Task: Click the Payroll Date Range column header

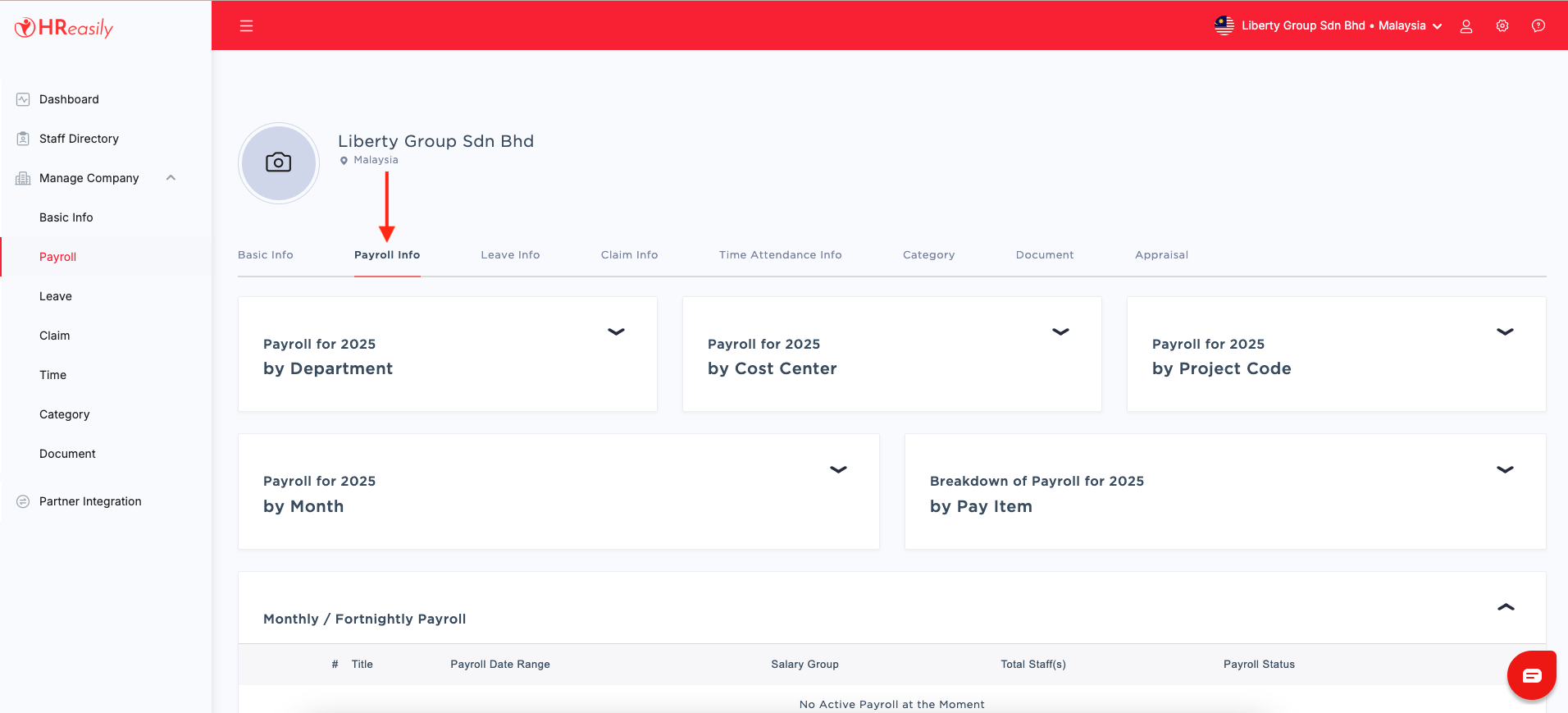Action: (x=500, y=665)
